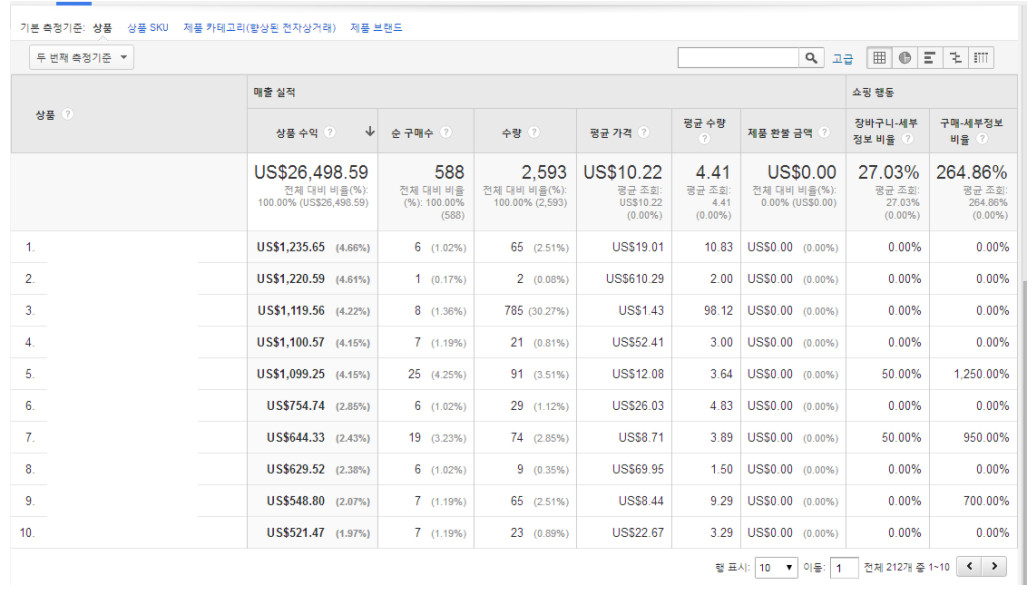Click revenue value US$1,100.57
The height and width of the screenshot is (590, 1032).
(x=290, y=342)
